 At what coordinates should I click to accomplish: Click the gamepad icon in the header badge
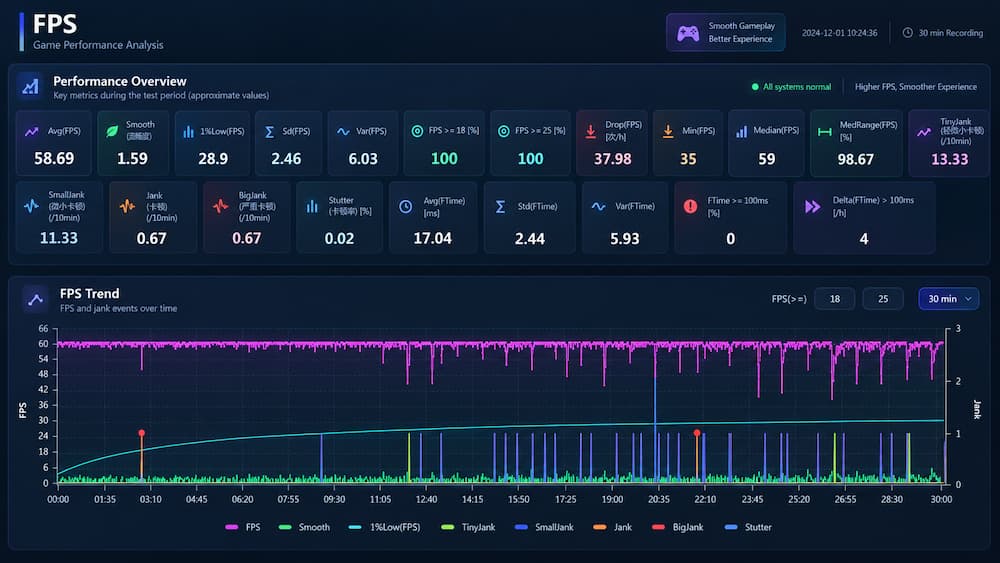click(x=688, y=33)
